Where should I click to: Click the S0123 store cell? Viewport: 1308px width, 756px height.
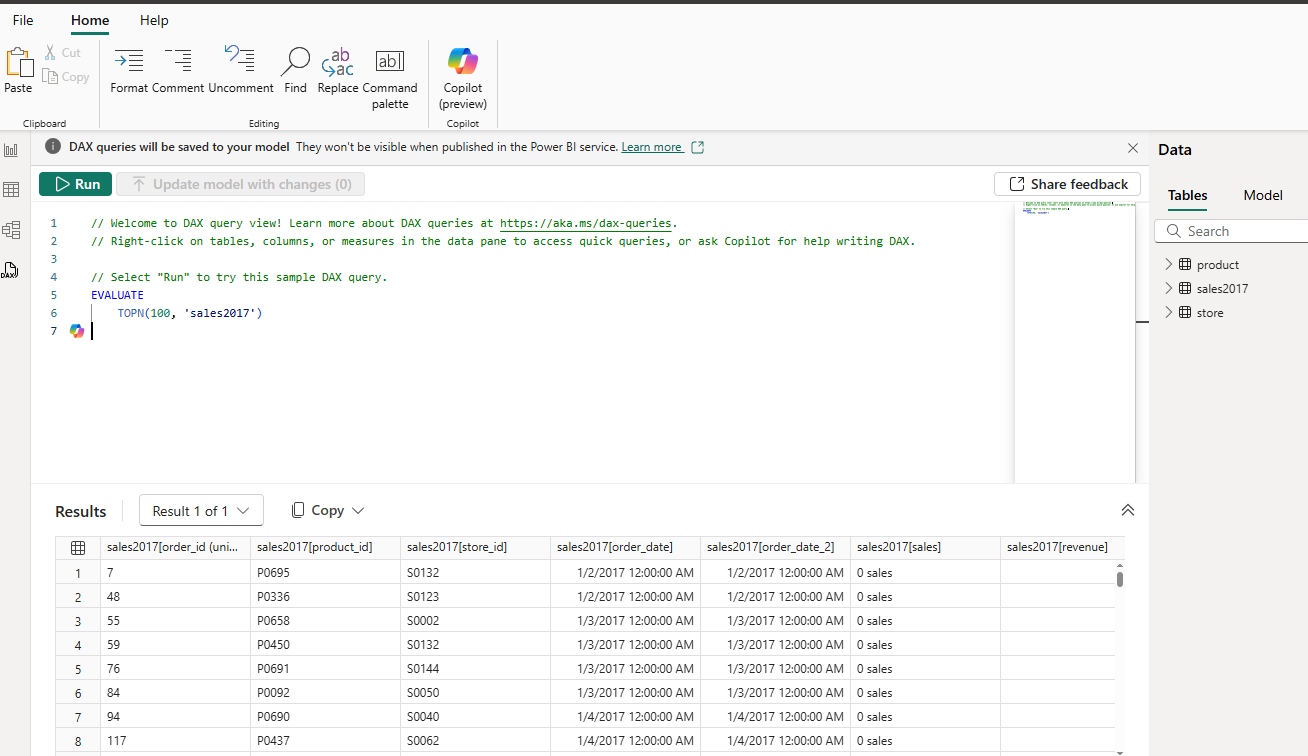point(475,597)
